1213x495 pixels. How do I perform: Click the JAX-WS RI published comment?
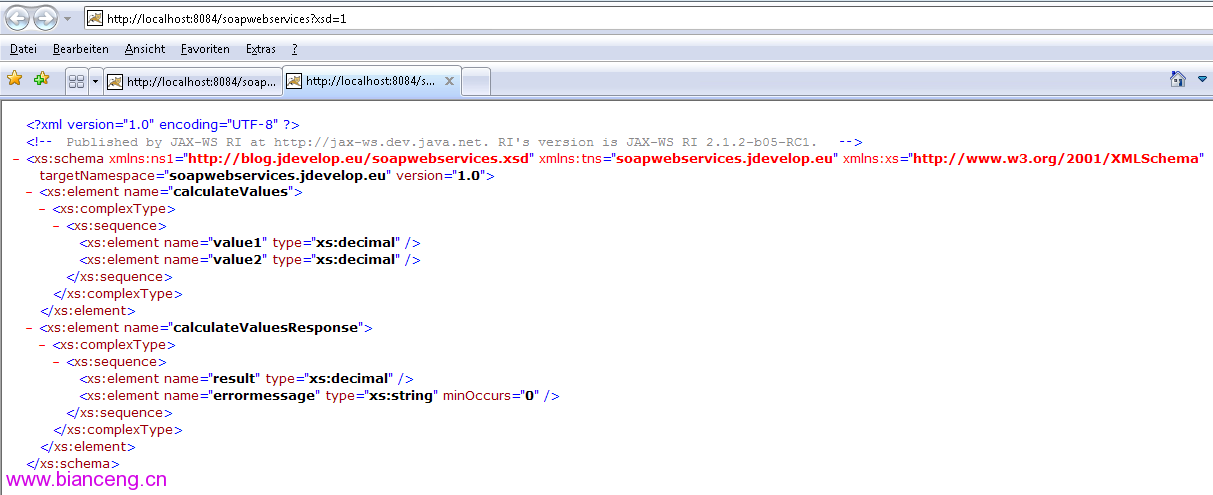[x=444, y=142]
